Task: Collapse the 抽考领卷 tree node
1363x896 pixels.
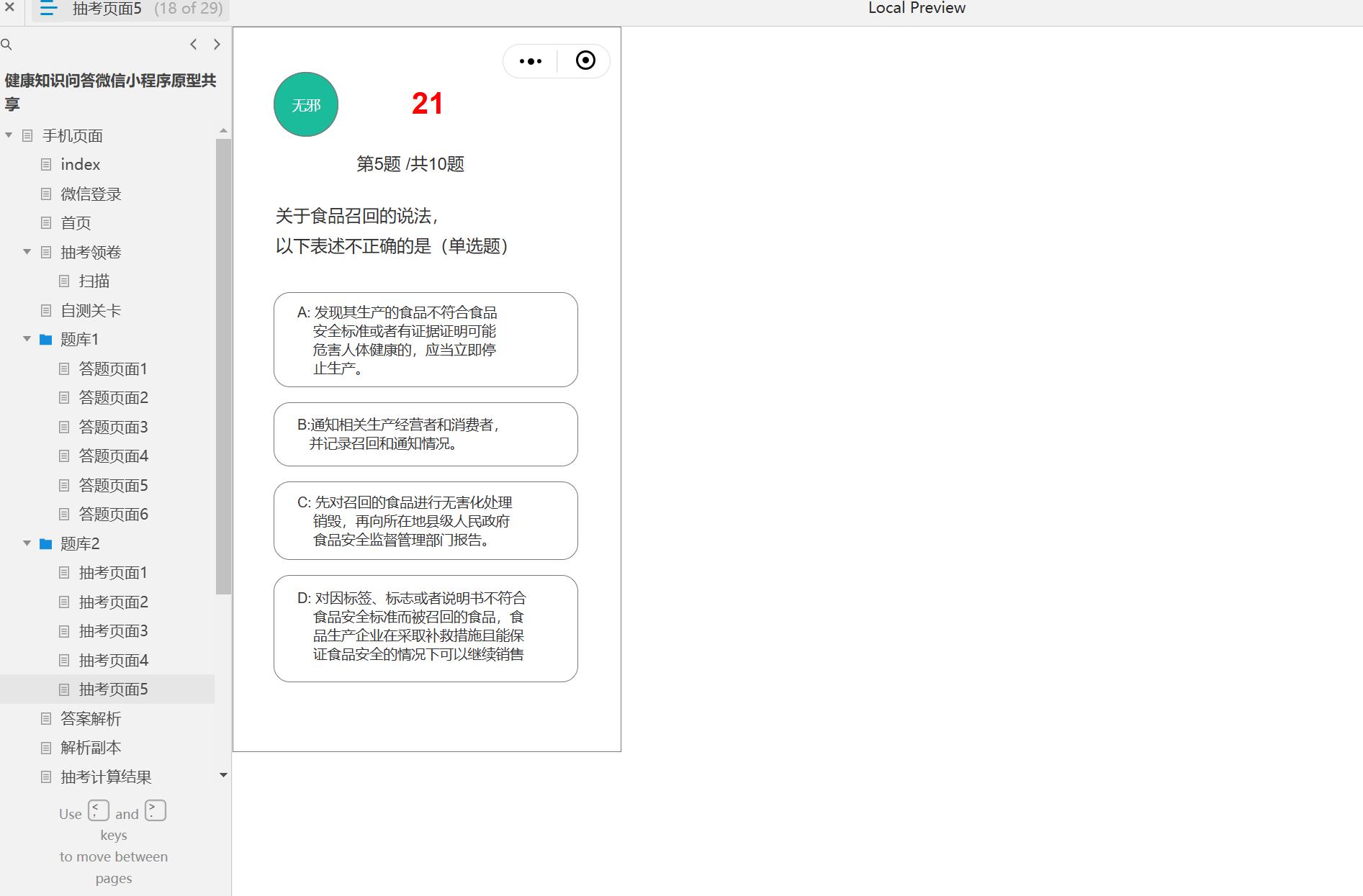Action: (x=27, y=252)
